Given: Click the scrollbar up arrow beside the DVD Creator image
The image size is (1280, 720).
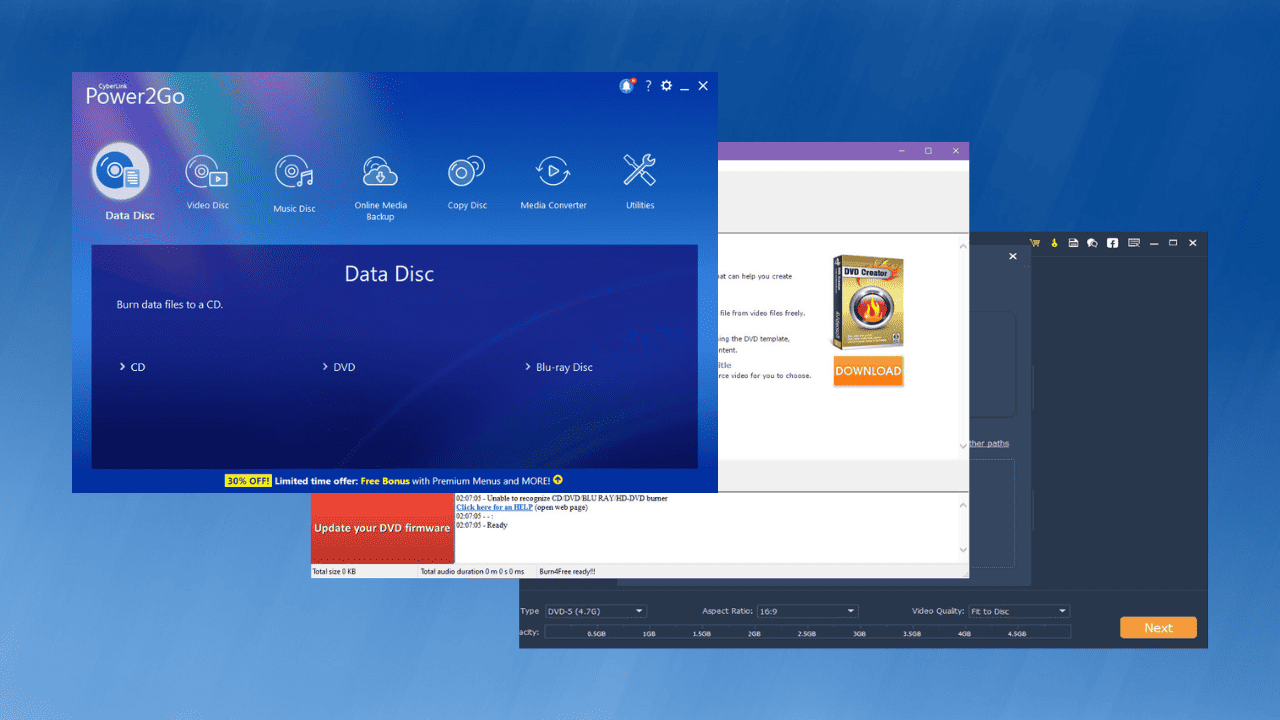Looking at the screenshot, I should (963, 246).
